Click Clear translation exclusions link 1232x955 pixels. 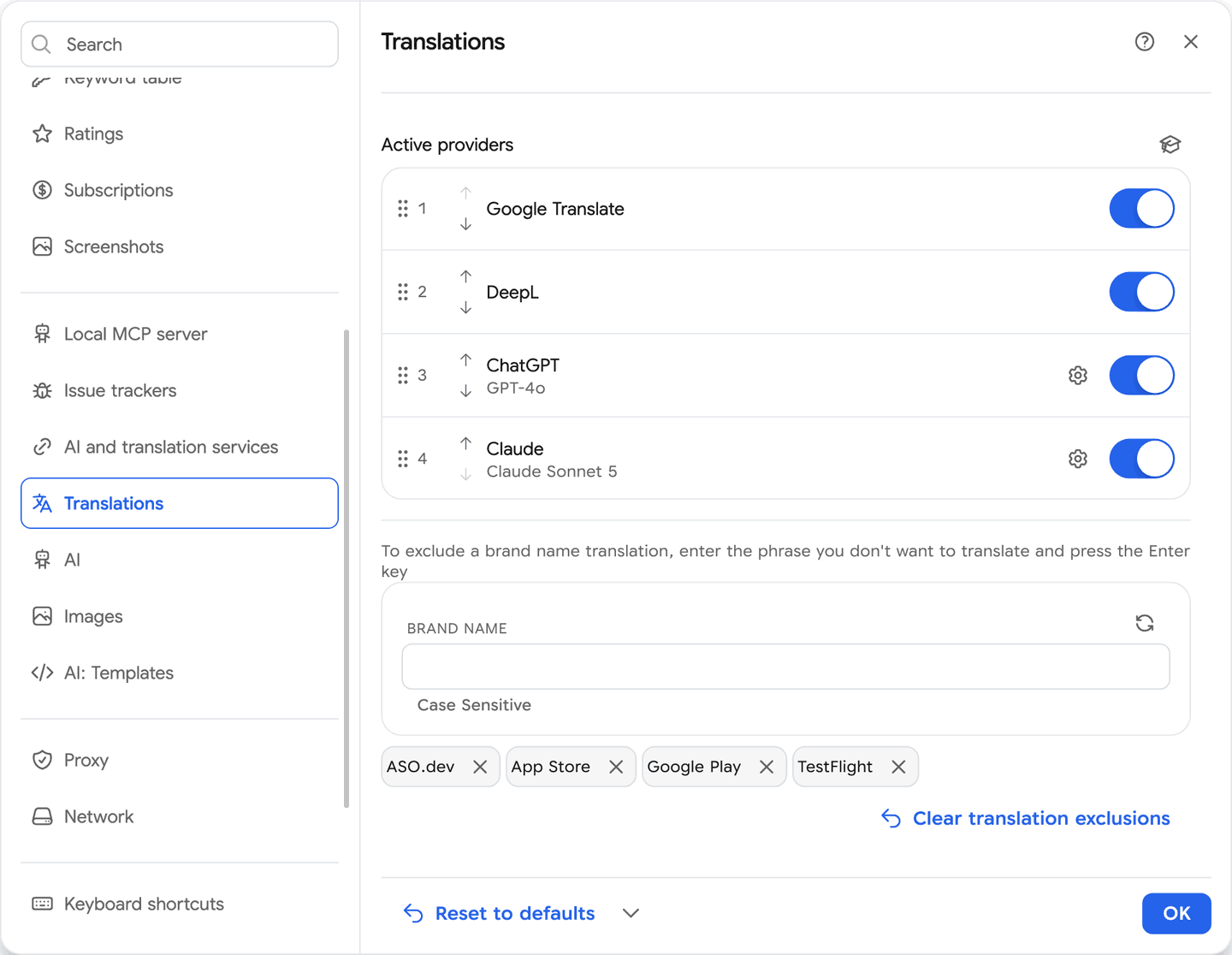1026,818
